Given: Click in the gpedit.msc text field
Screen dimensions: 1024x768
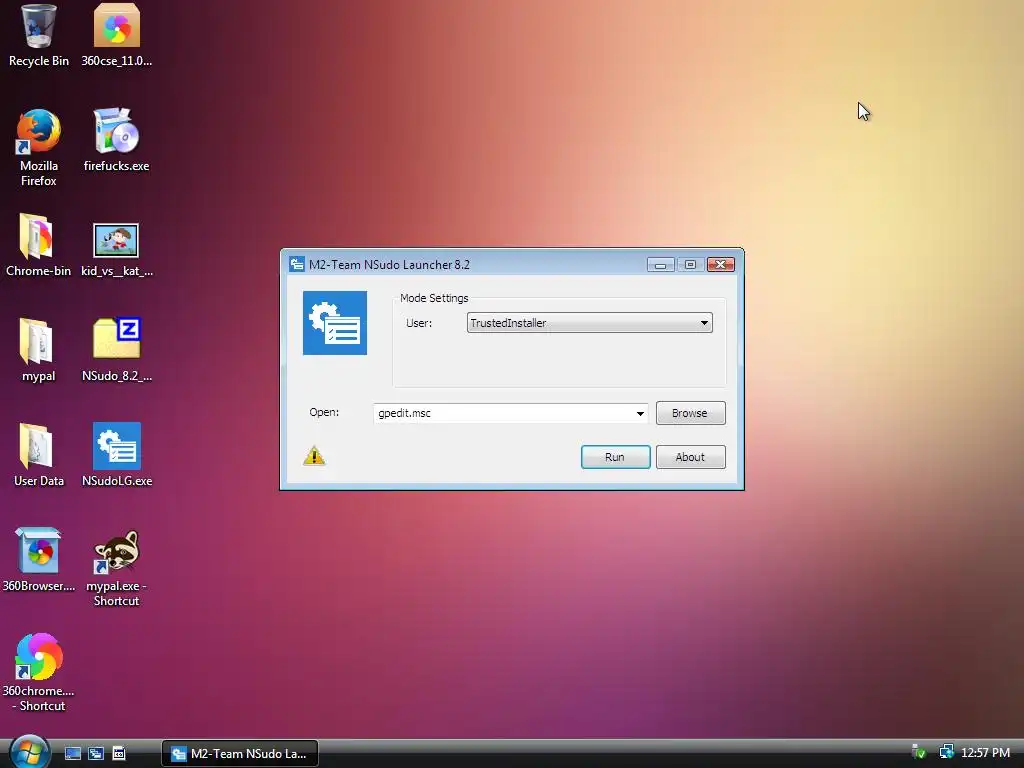Looking at the screenshot, I should 504,413.
